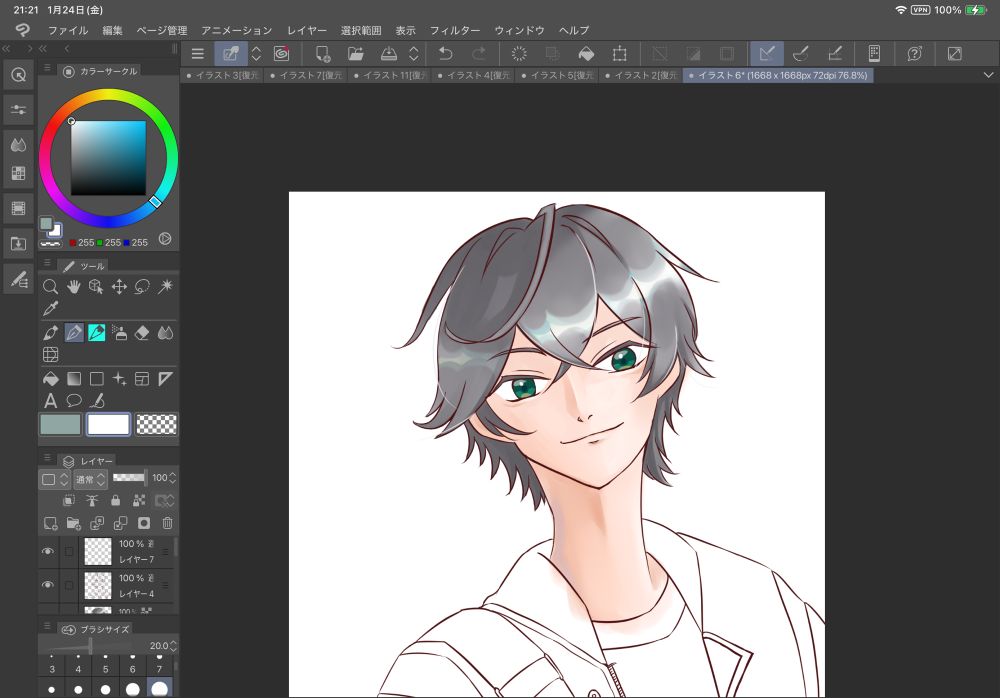Image resolution: width=1000 pixels, height=698 pixels.
Task: Toggle Lock transparent pixels
Action: click(x=139, y=501)
